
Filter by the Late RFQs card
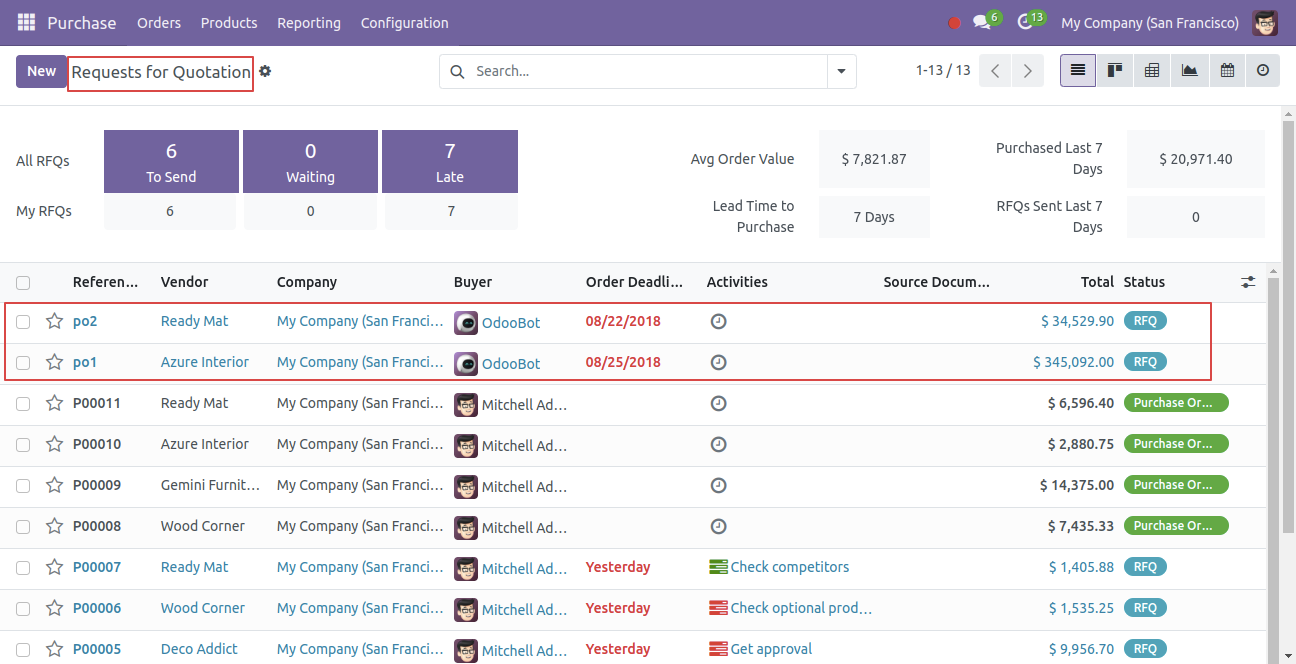click(450, 161)
